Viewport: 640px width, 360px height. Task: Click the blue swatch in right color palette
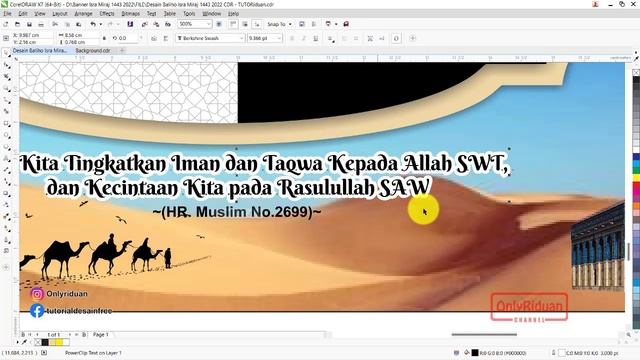[x=636, y=157]
